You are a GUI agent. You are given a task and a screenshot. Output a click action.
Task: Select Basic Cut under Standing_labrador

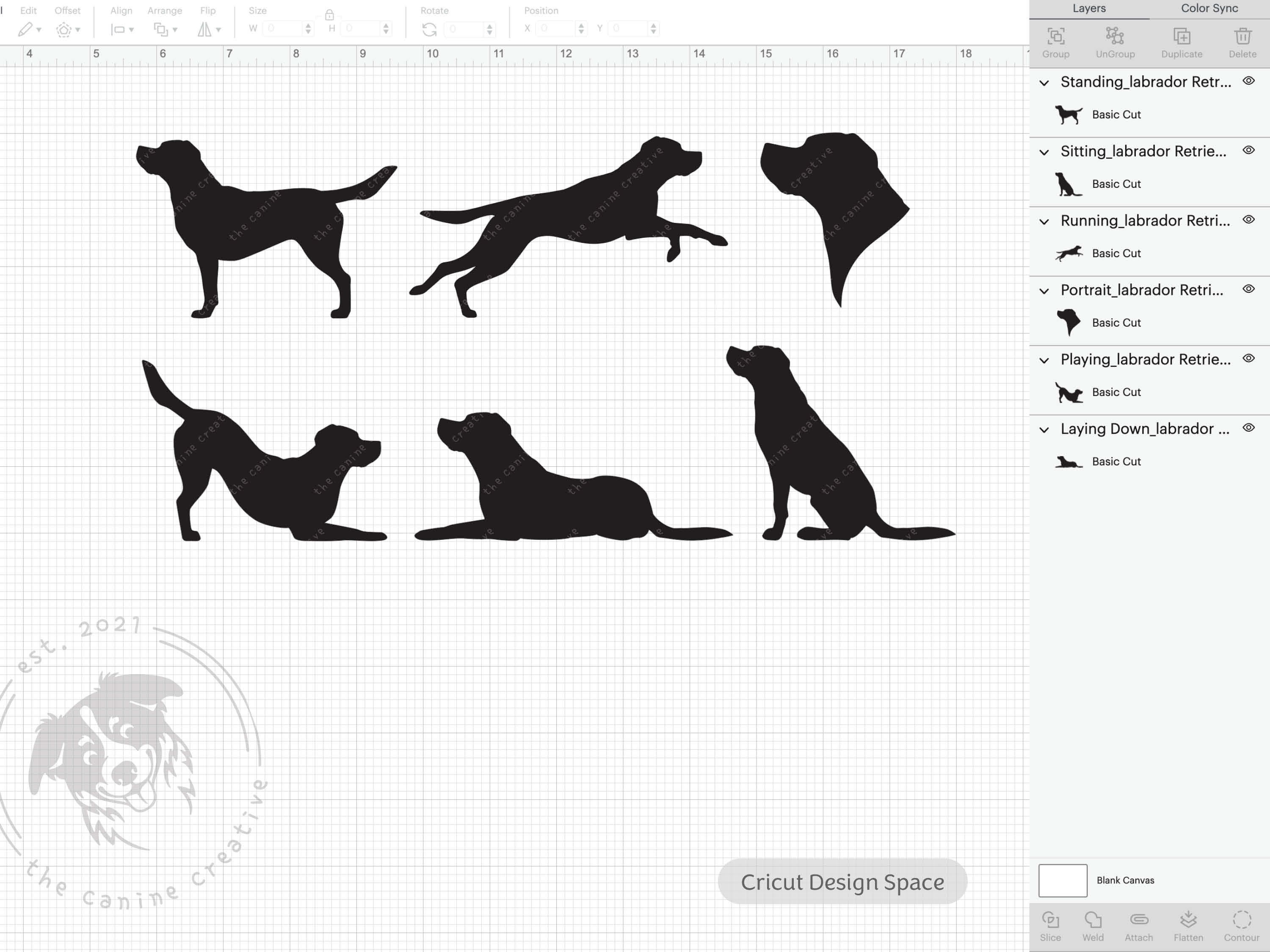(x=1116, y=115)
